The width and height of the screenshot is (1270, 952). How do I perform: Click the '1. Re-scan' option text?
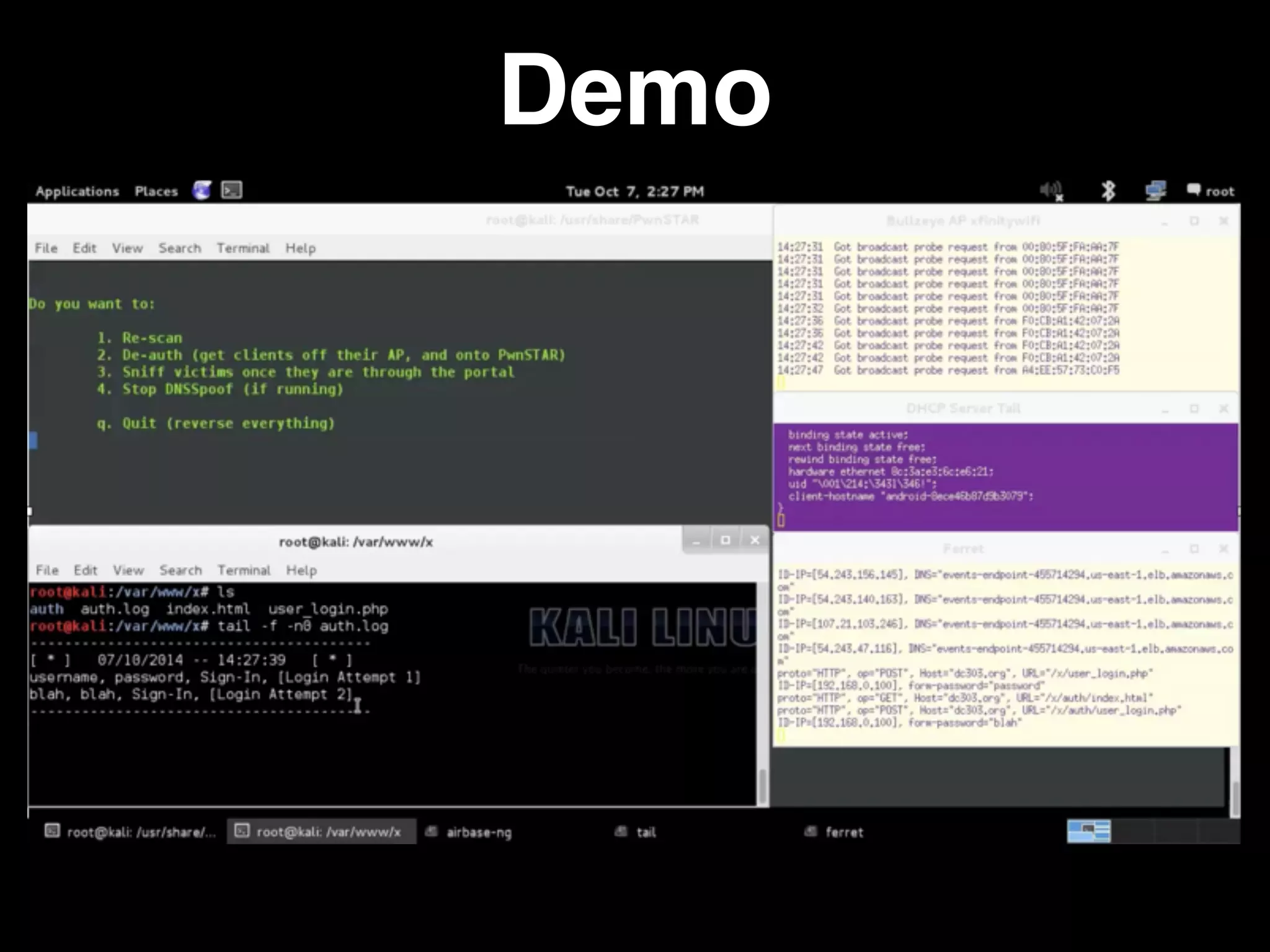point(140,338)
